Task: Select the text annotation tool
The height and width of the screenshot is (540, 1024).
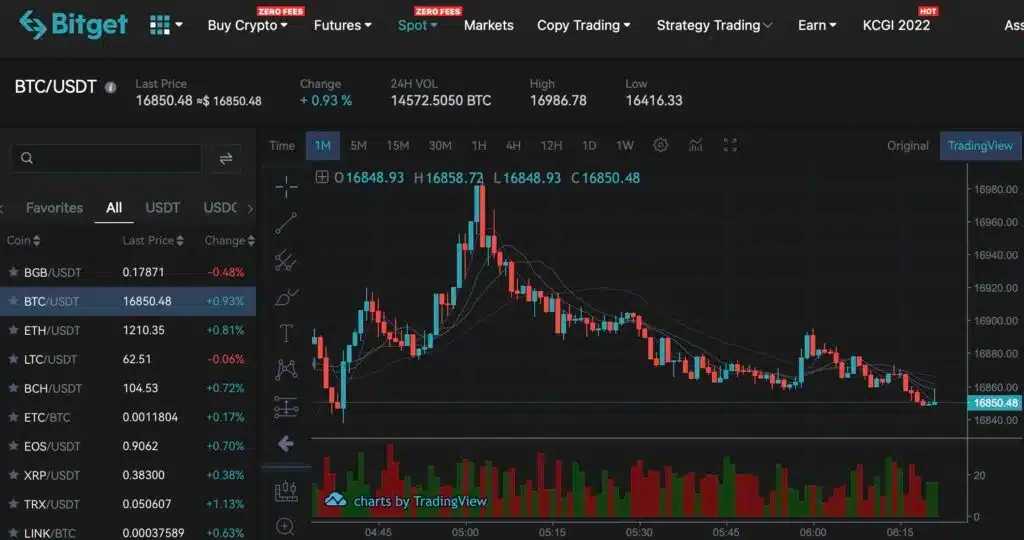Action: coord(286,333)
